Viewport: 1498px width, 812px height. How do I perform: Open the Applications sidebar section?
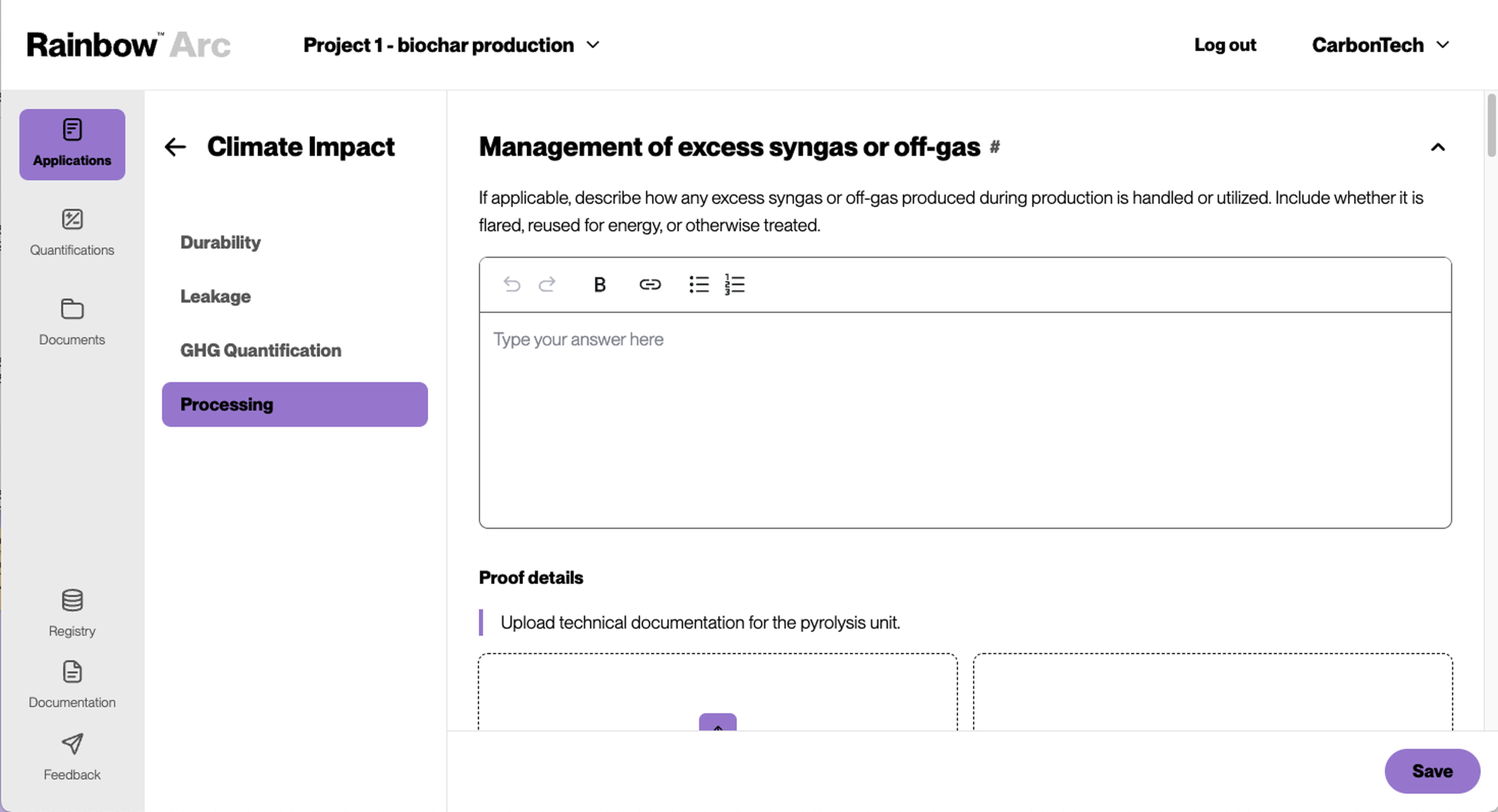tap(71, 144)
